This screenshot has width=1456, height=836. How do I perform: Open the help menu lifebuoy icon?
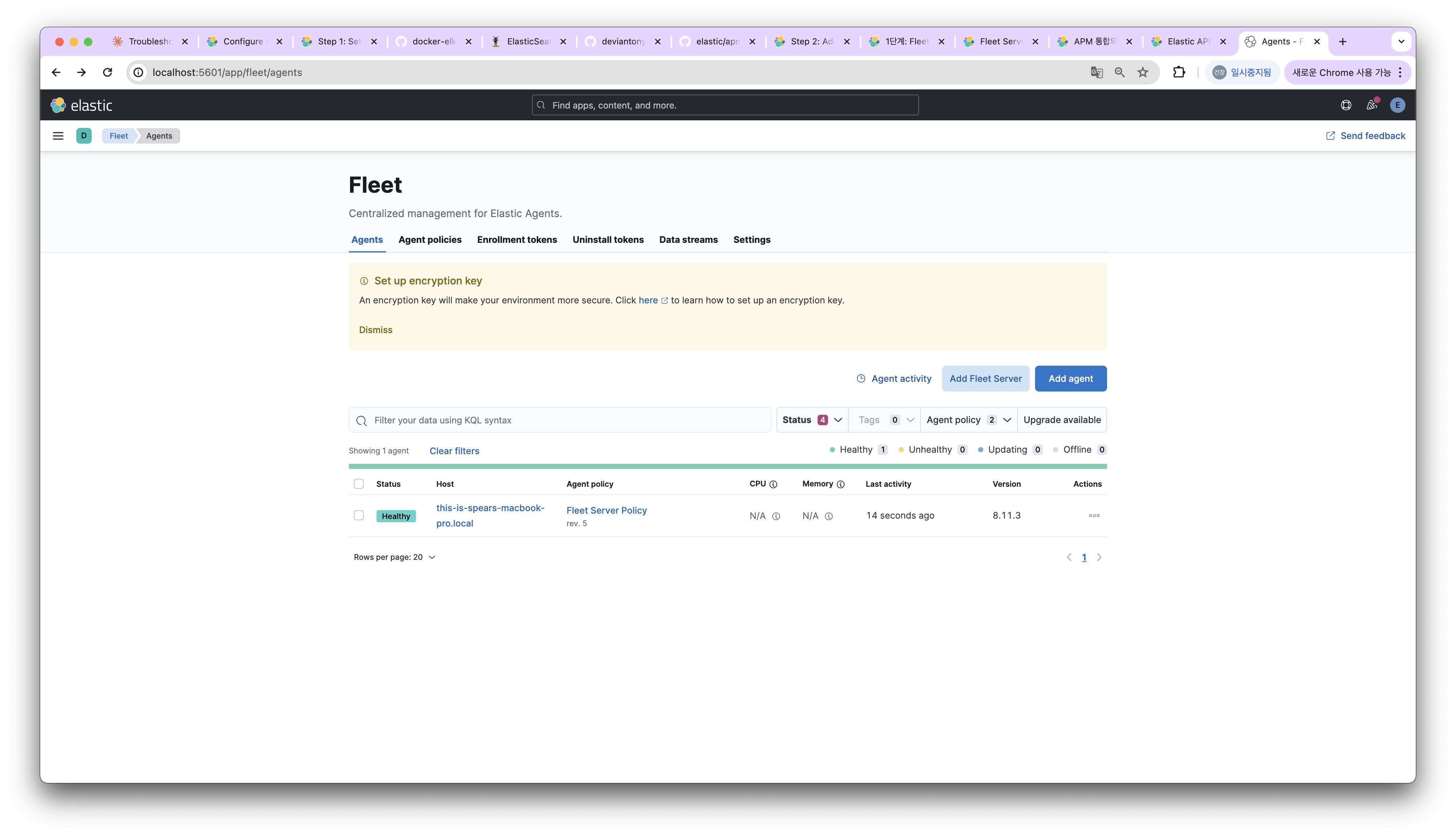1346,105
